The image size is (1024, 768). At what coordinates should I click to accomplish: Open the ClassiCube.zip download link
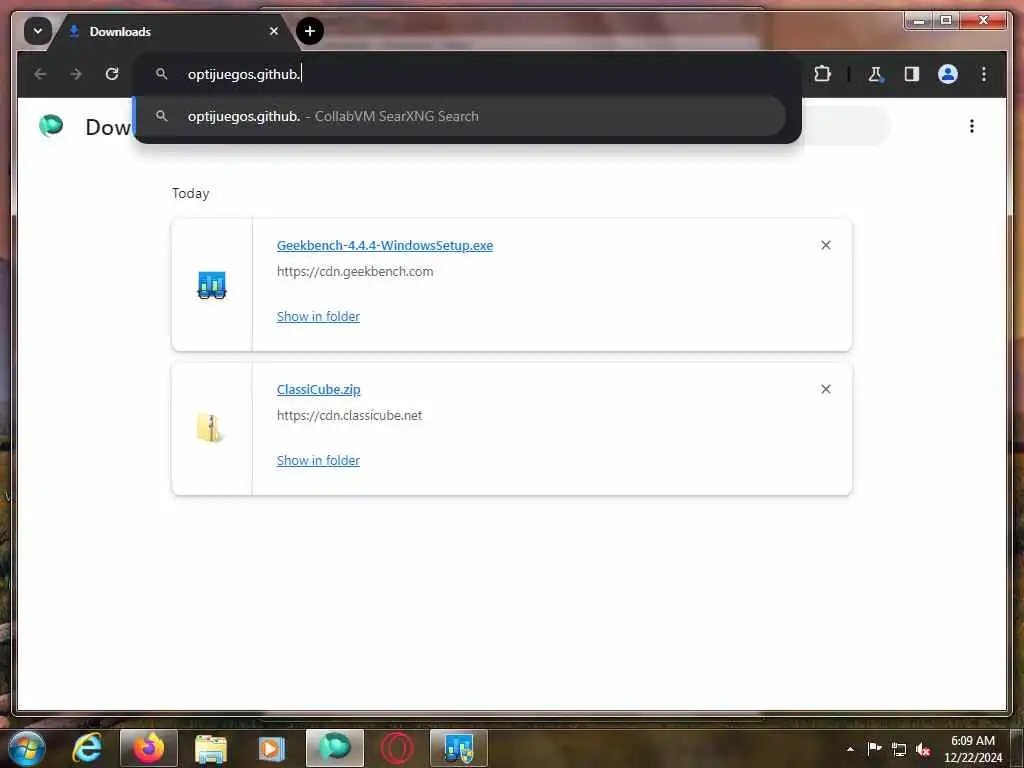[318, 389]
